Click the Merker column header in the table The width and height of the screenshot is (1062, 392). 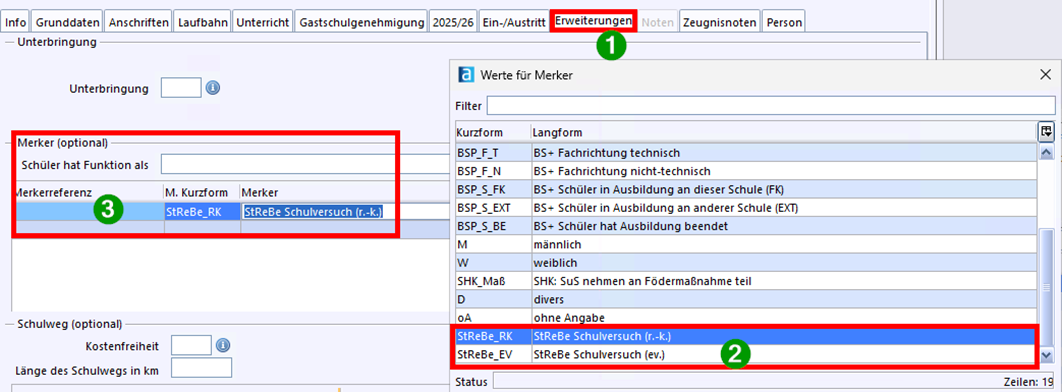click(x=345, y=192)
